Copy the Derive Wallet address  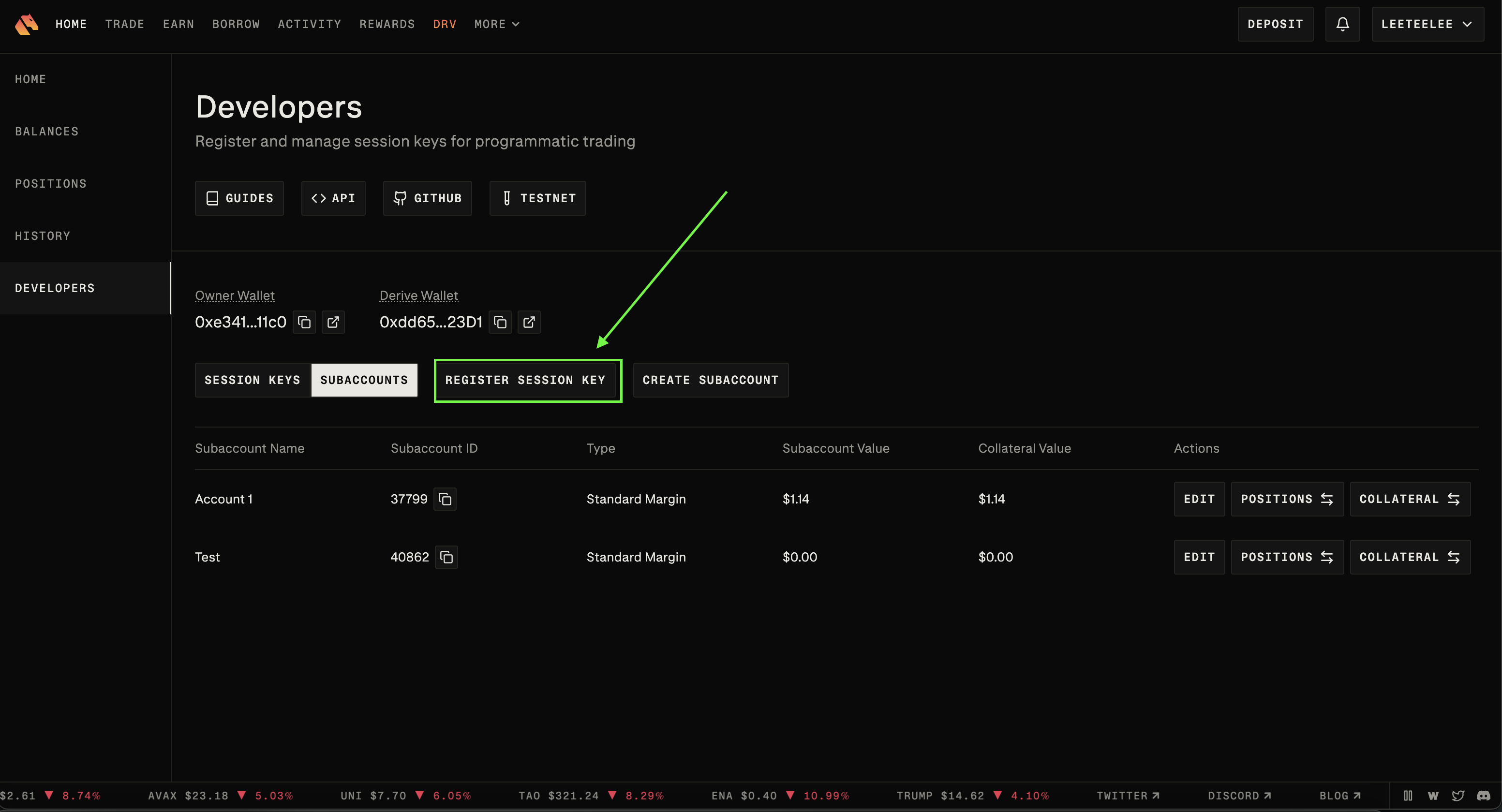pyautogui.click(x=500, y=322)
